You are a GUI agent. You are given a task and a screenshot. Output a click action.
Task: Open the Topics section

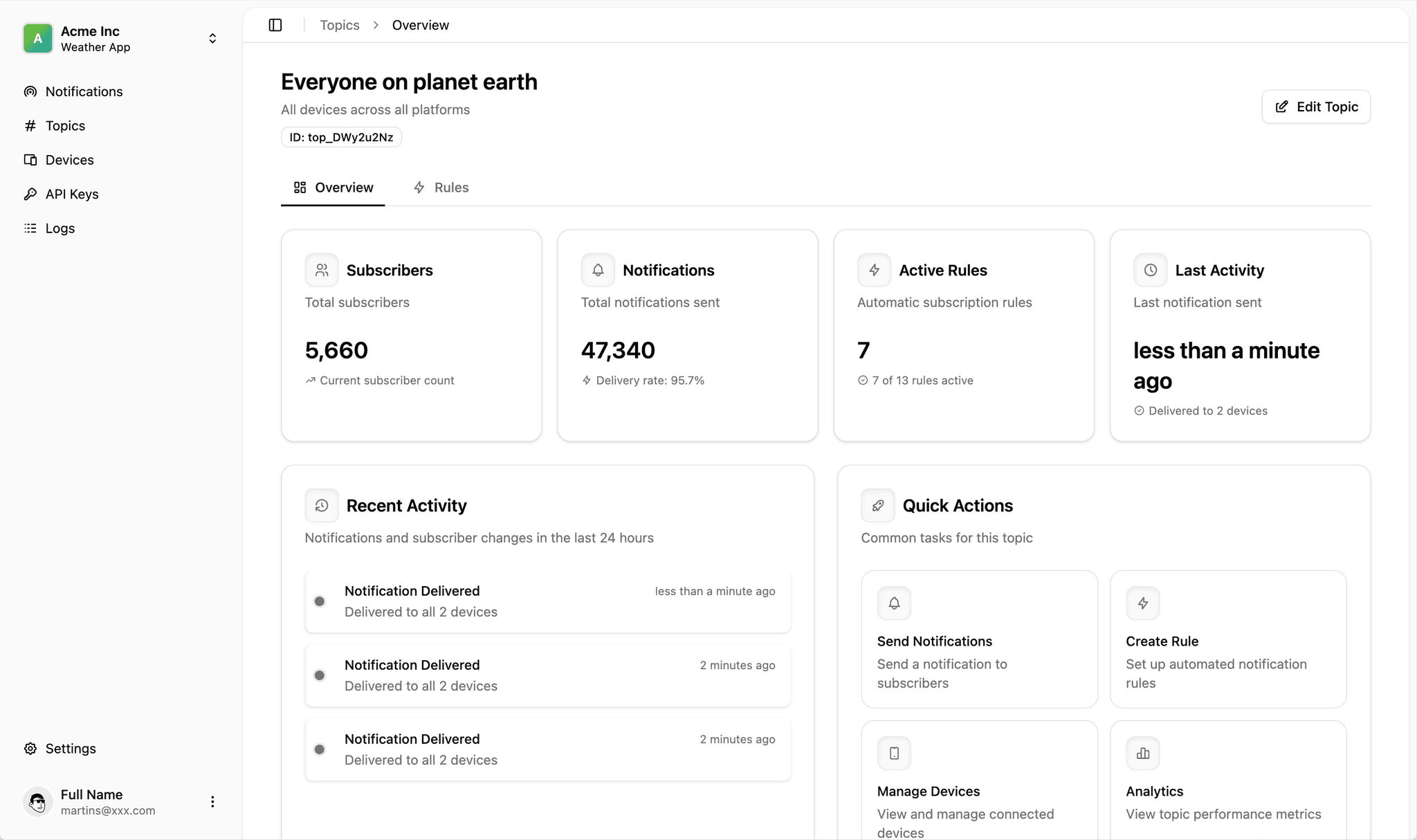tap(64, 125)
